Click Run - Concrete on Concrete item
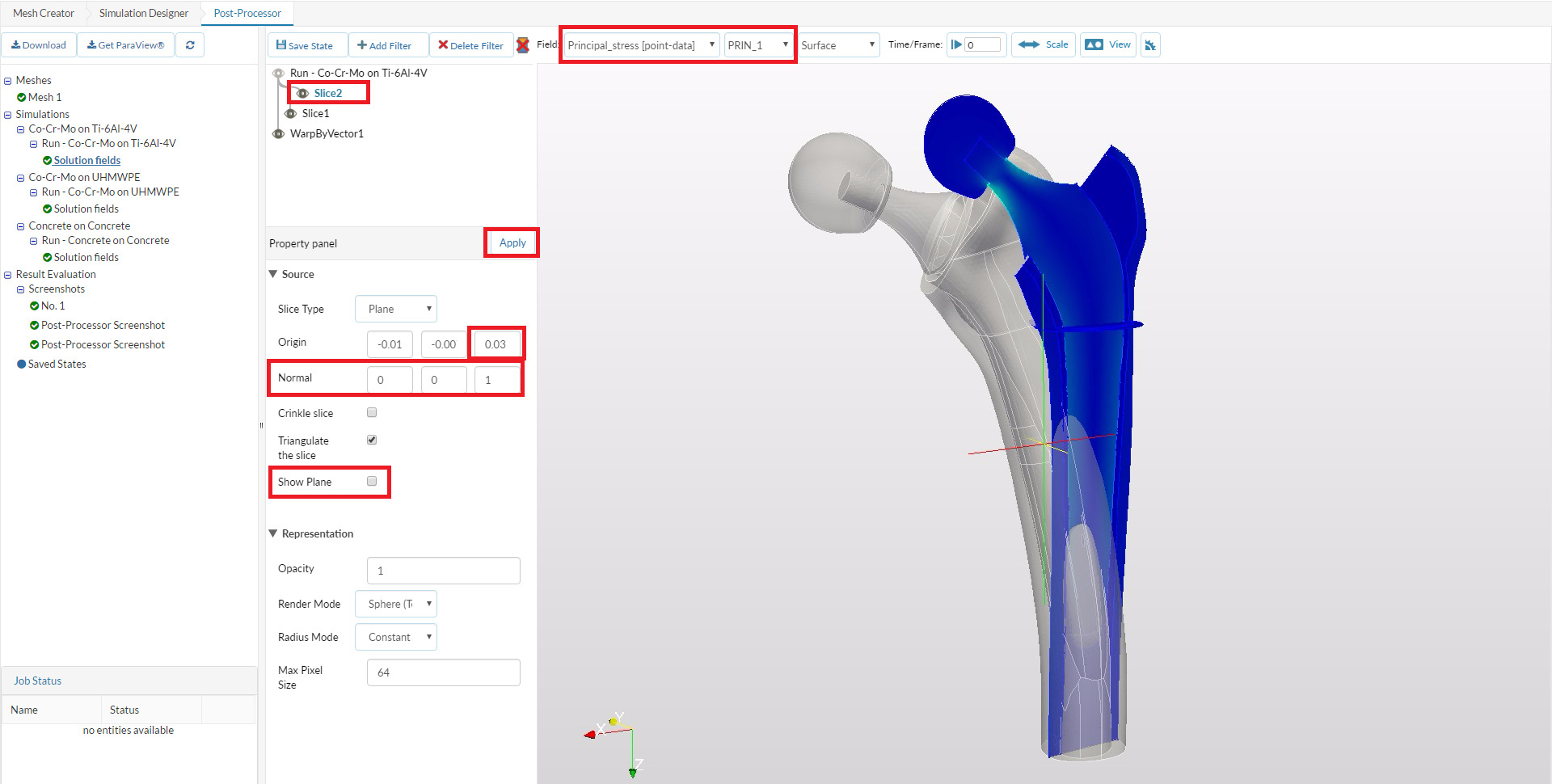This screenshot has width=1552, height=784. point(106,240)
